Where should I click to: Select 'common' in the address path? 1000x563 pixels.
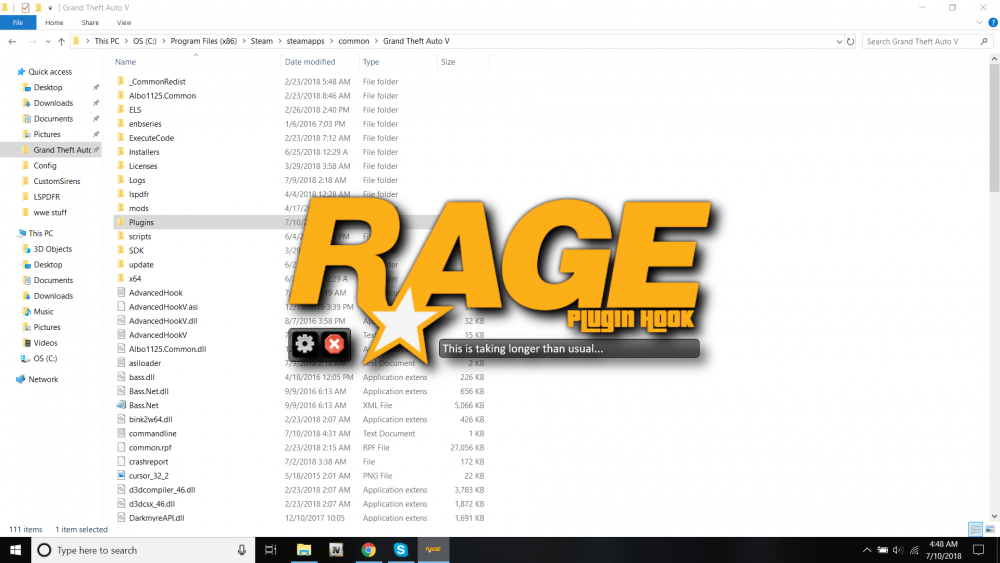pos(353,41)
